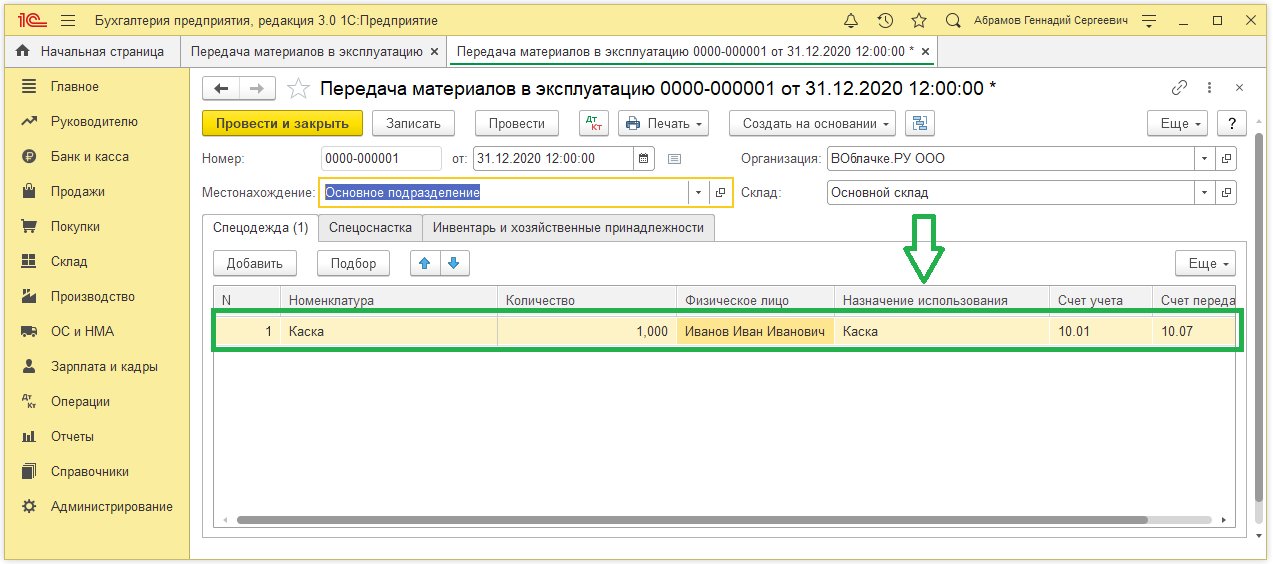
Task: Click the home icon on Начальная страница tab
Action: (x=23, y=51)
